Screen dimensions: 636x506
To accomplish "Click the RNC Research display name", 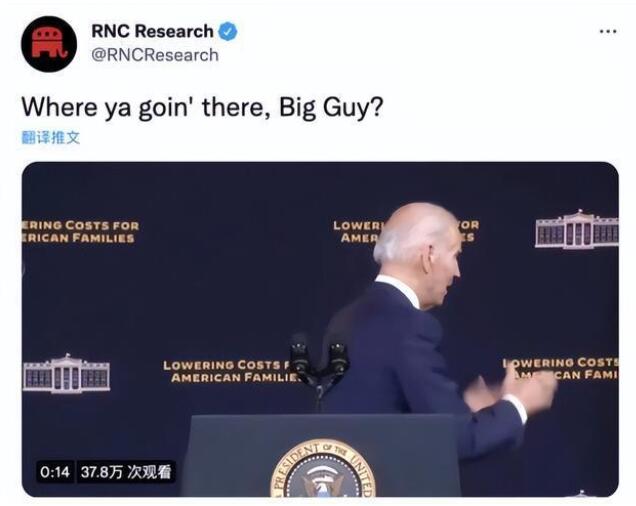I will 152,31.
